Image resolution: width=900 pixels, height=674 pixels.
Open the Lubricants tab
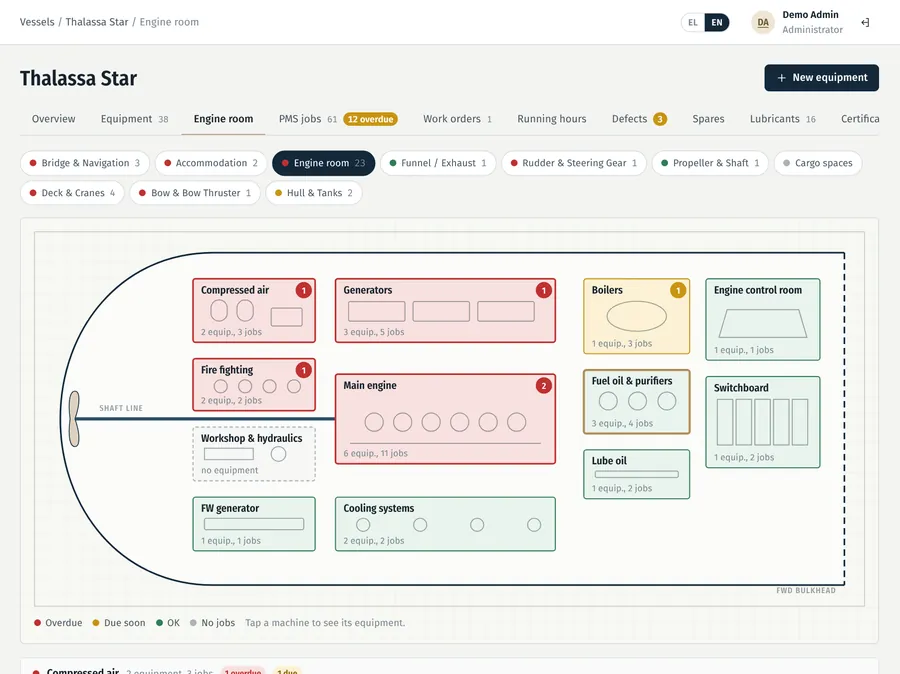coord(782,119)
